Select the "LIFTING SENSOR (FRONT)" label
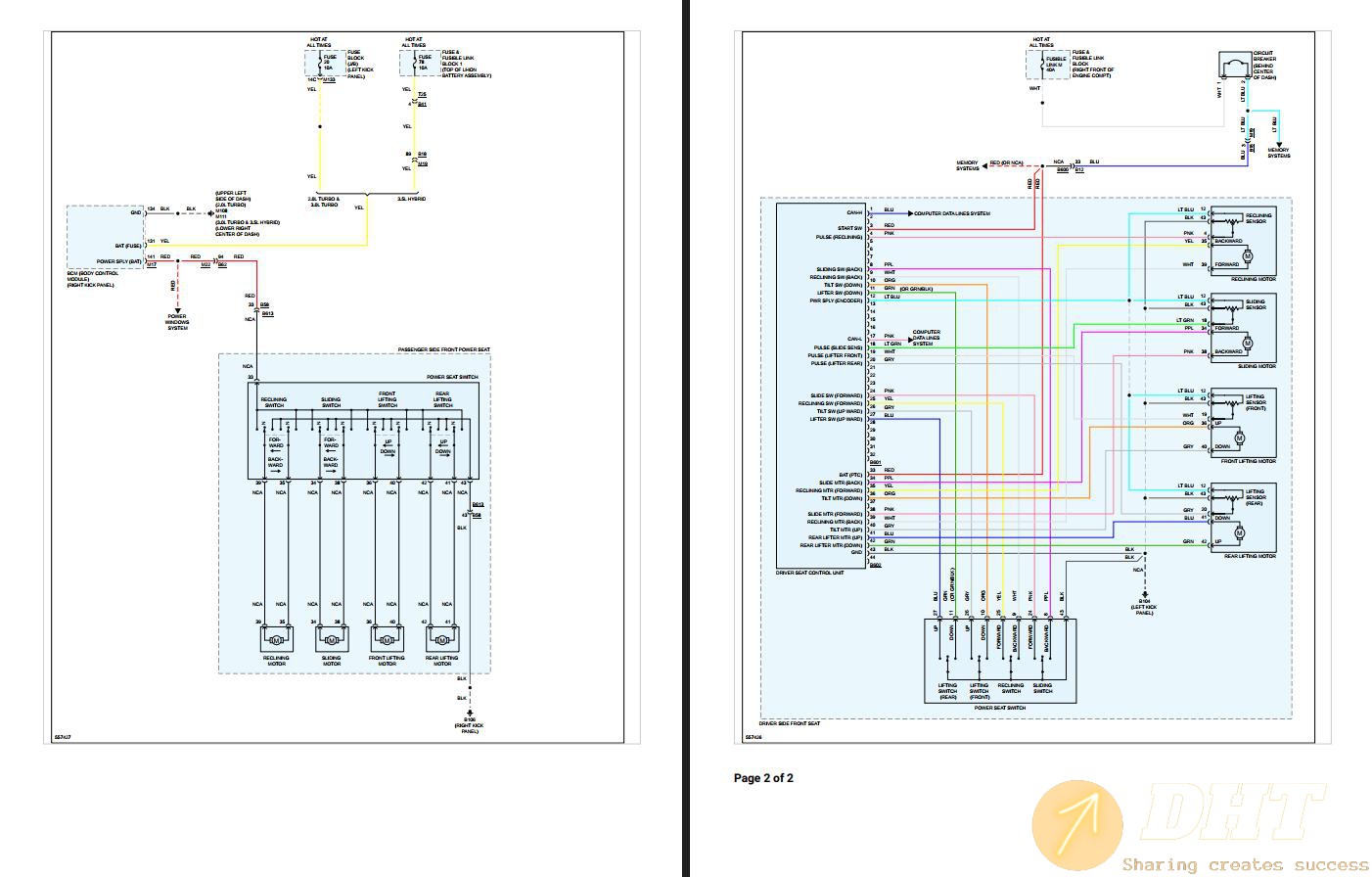Viewport: 1372px width, 877px height. coord(1257,402)
